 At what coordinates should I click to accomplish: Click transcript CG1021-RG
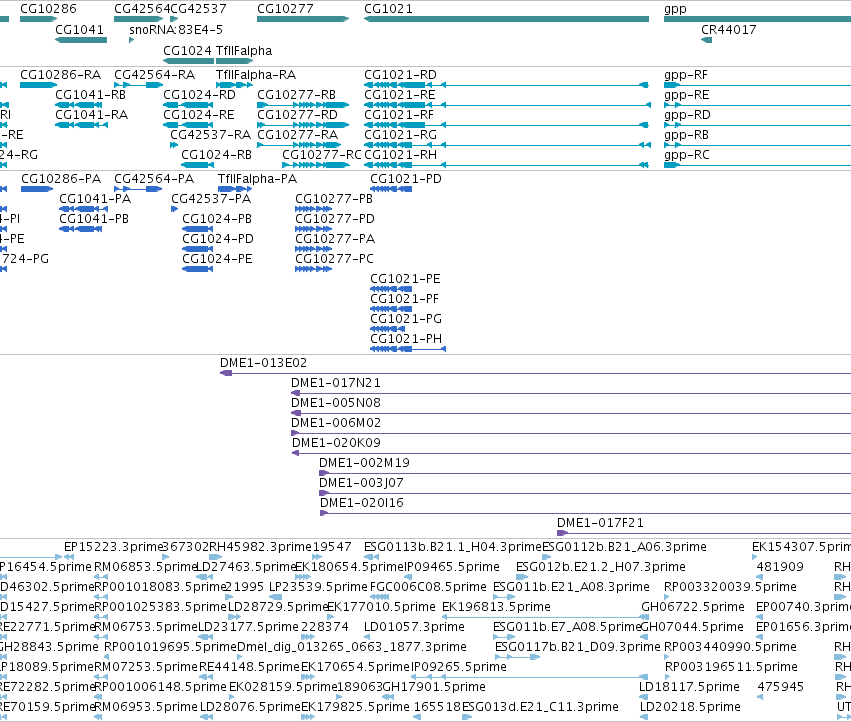pyautogui.click(x=400, y=135)
